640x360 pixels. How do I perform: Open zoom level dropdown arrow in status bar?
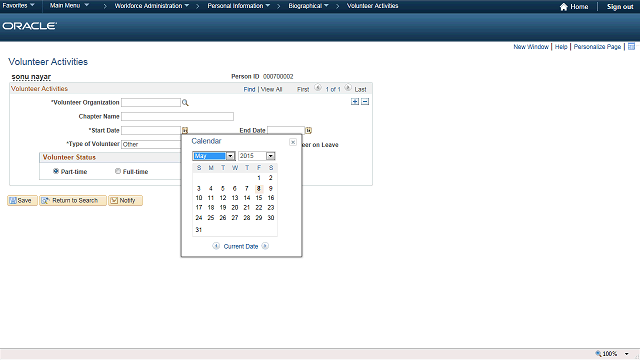point(627,354)
